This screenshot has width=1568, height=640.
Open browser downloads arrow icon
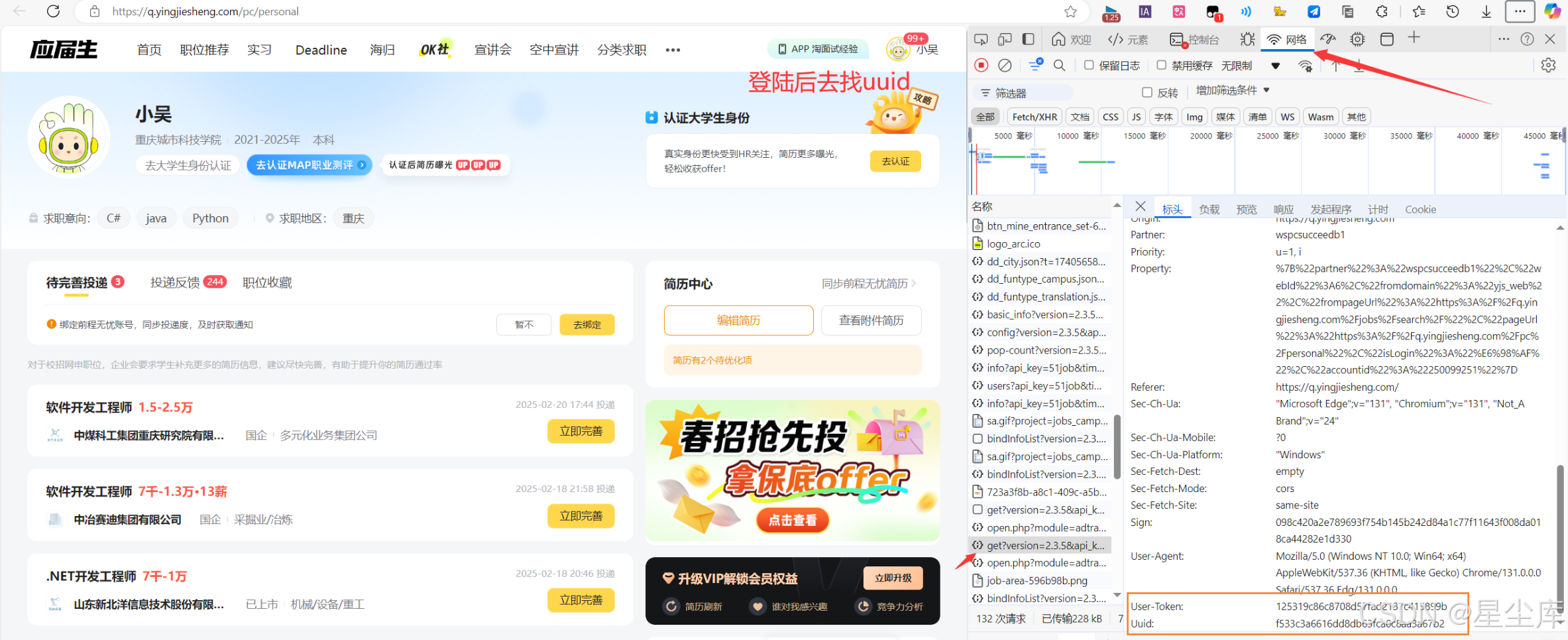point(1486,11)
